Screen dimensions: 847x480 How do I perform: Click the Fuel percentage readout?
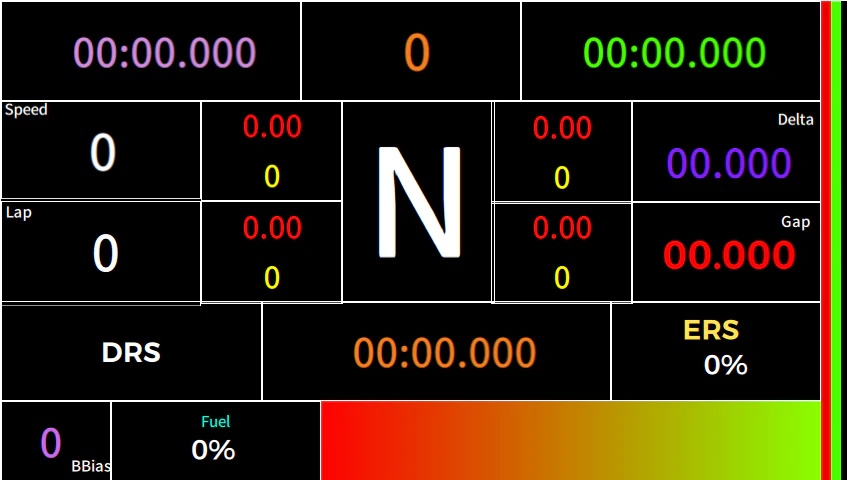pos(213,450)
